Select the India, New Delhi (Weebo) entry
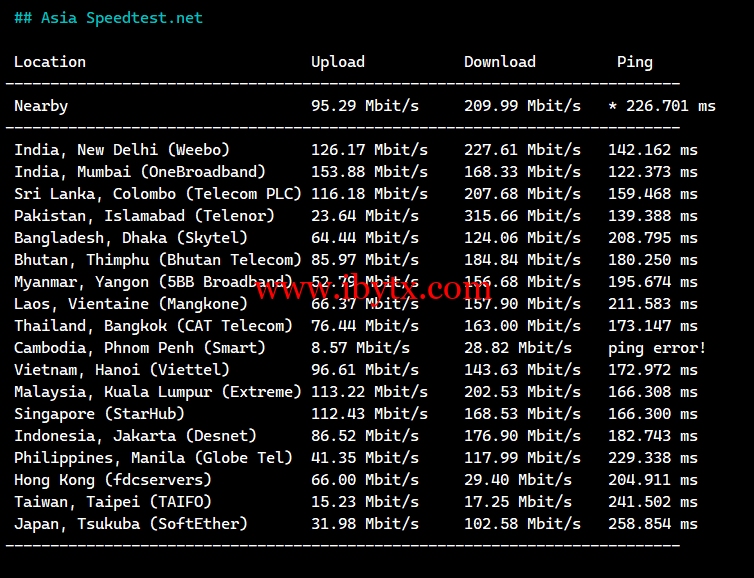 coord(122,150)
